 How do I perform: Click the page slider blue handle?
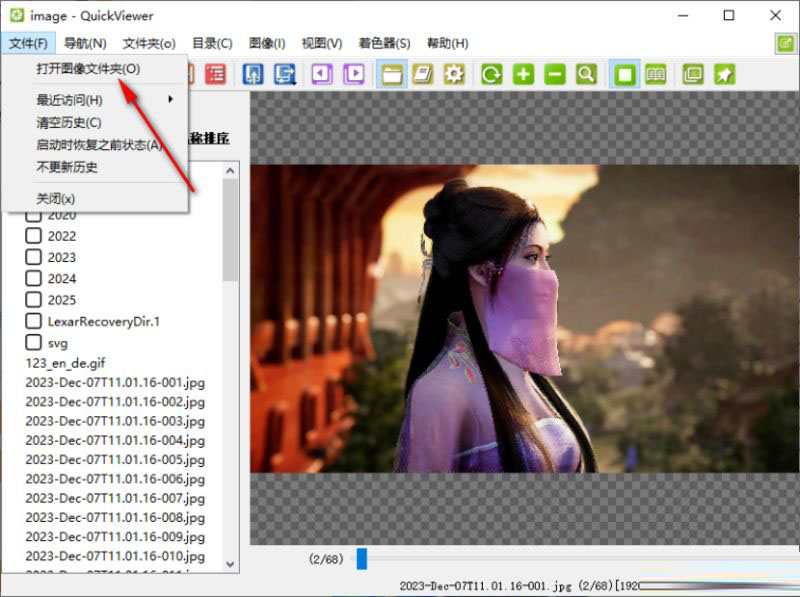(x=362, y=559)
